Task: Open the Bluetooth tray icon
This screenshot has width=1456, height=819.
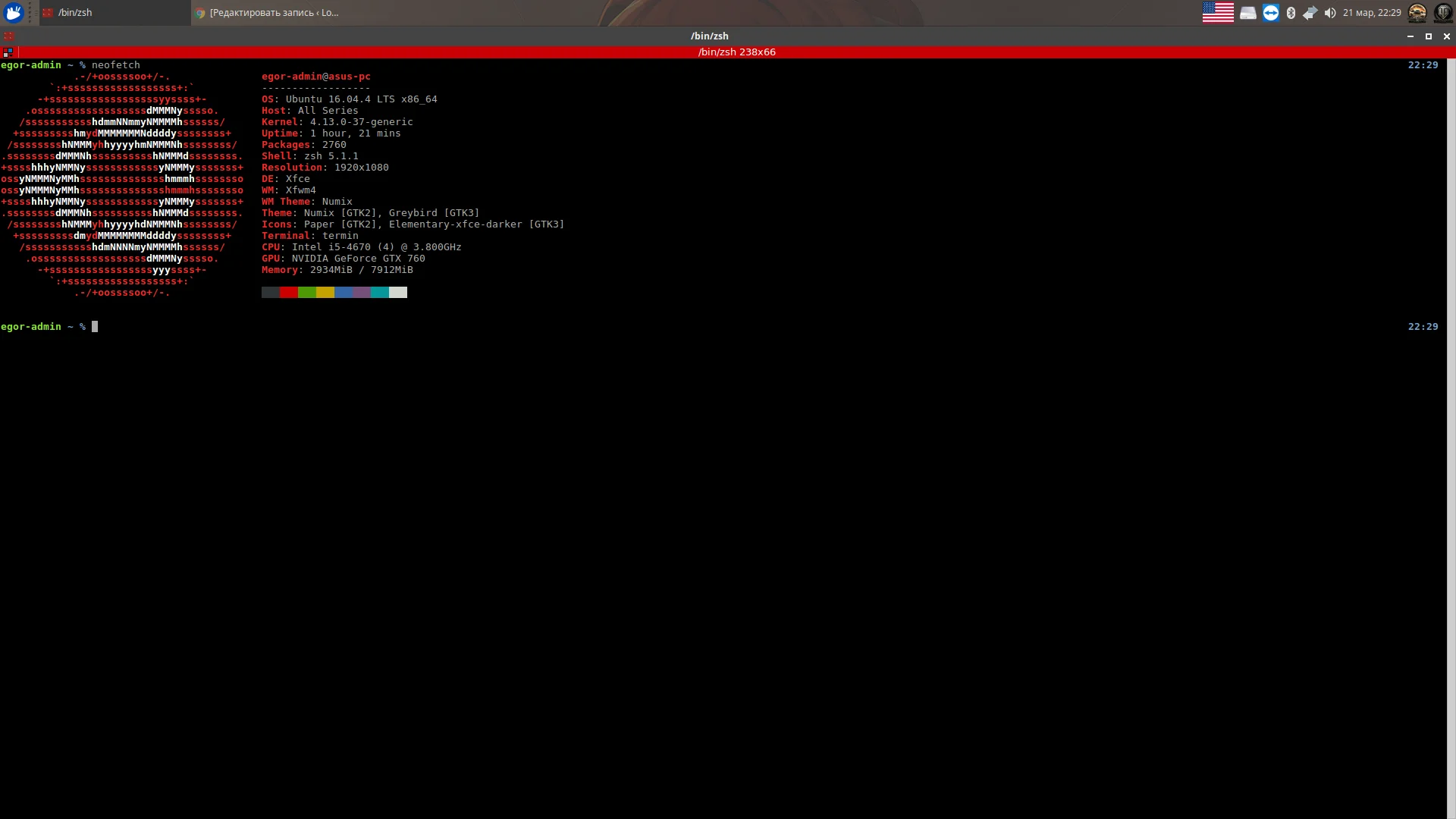Action: coord(1291,13)
